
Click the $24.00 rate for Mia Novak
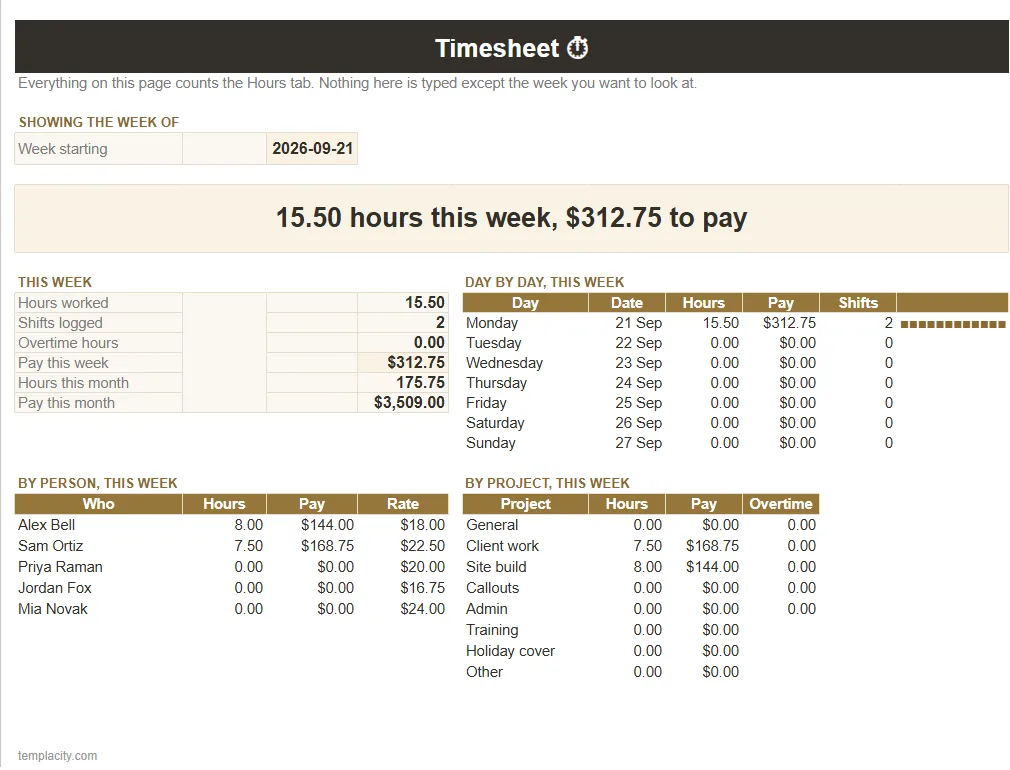coord(423,609)
